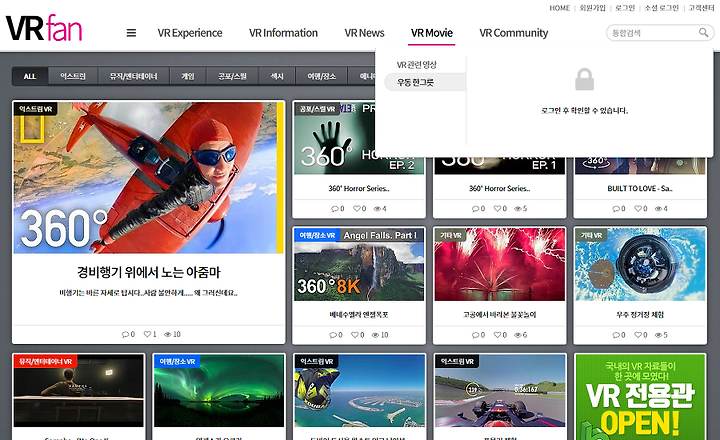720x440 pixels.
Task: Select the 뮤직/엔터테이너 category tab
Action: pos(134,76)
